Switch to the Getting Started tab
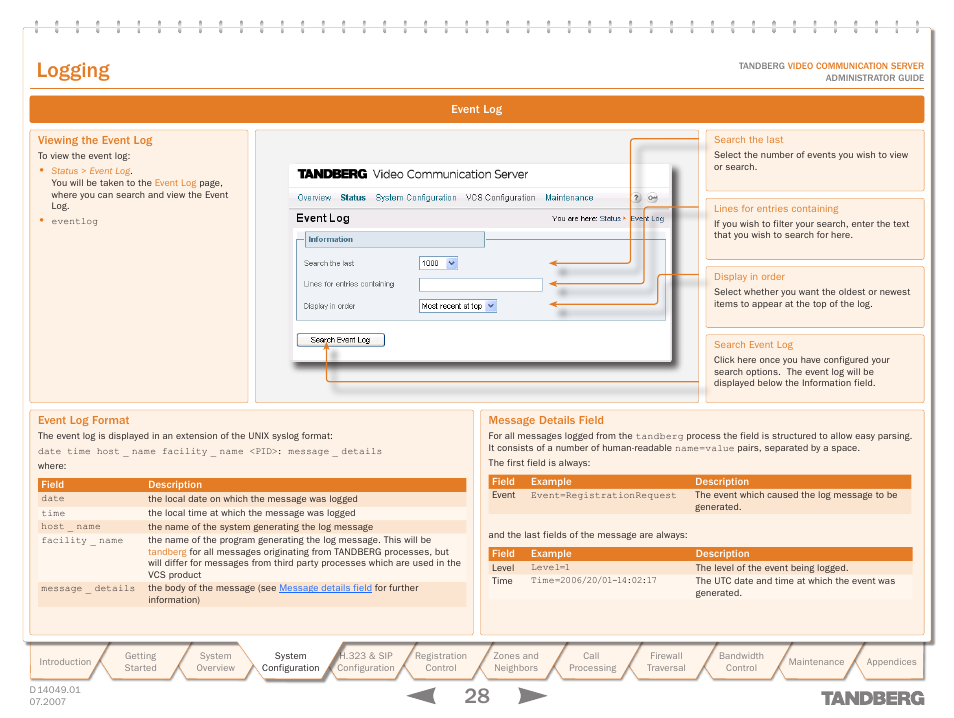 141,661
